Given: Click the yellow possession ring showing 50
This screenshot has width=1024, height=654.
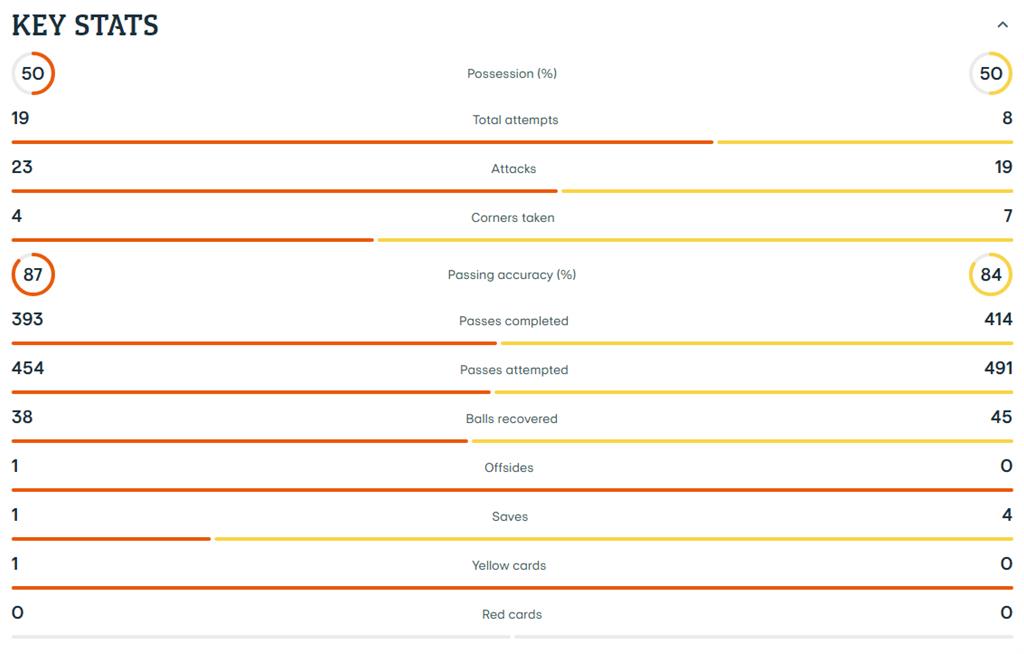Looking at the screenshot, I should click(990, 74).
